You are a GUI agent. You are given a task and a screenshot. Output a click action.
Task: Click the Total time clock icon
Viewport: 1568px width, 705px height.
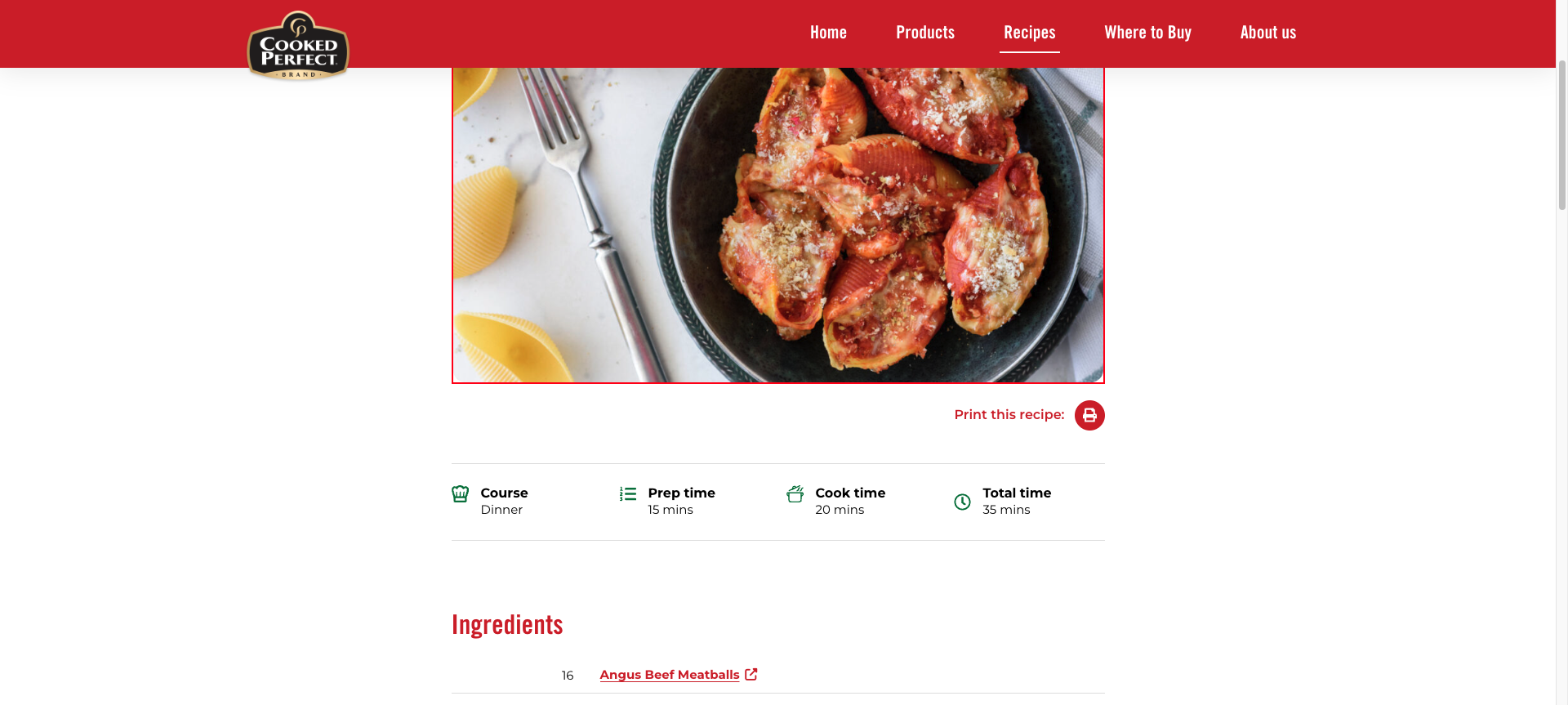click(963, 502)
